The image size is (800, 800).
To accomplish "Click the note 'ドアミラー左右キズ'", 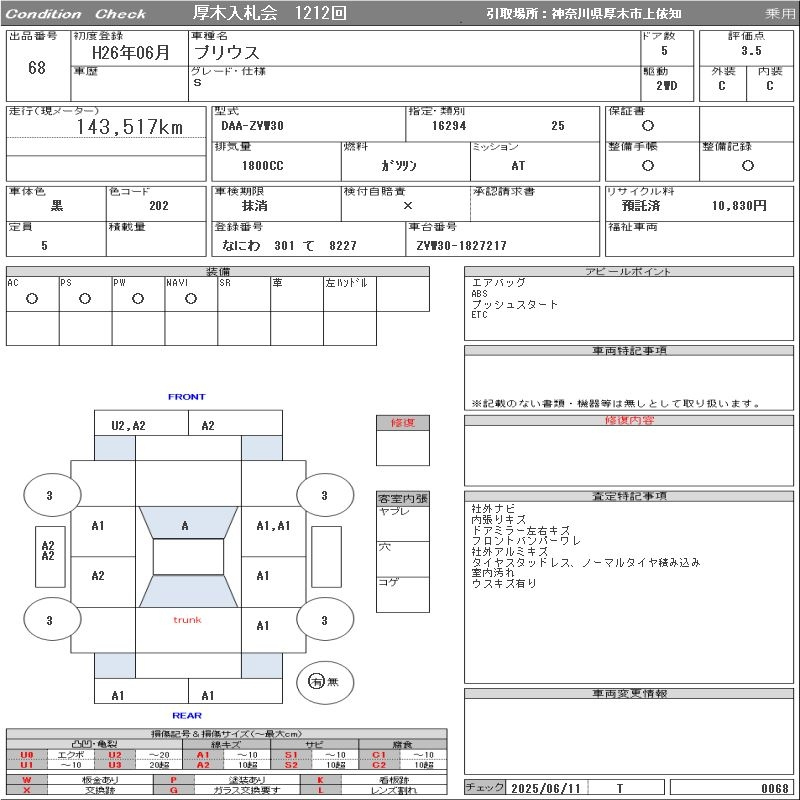I will (520, 531).
